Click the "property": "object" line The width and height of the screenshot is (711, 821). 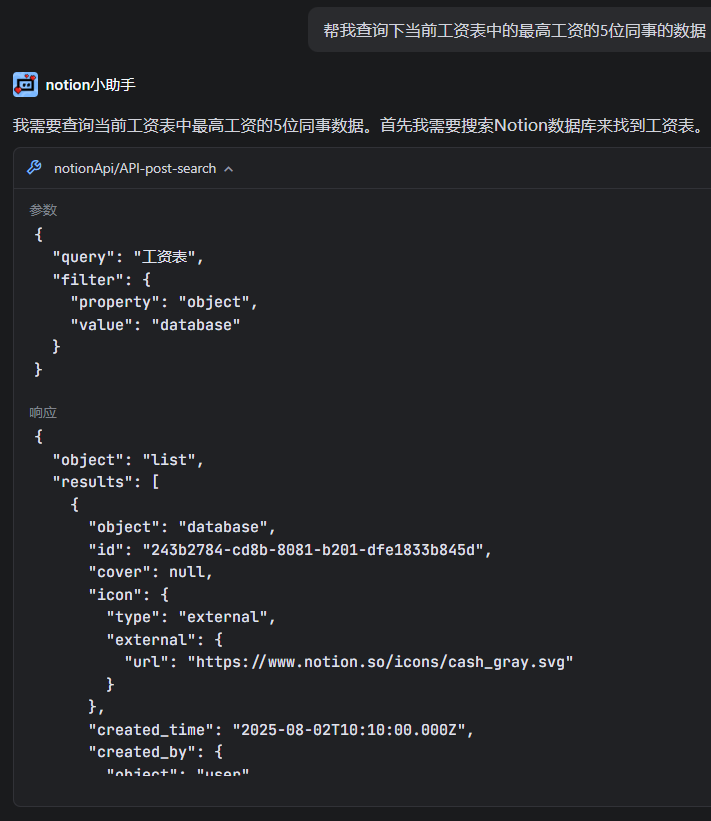(164, 302)
